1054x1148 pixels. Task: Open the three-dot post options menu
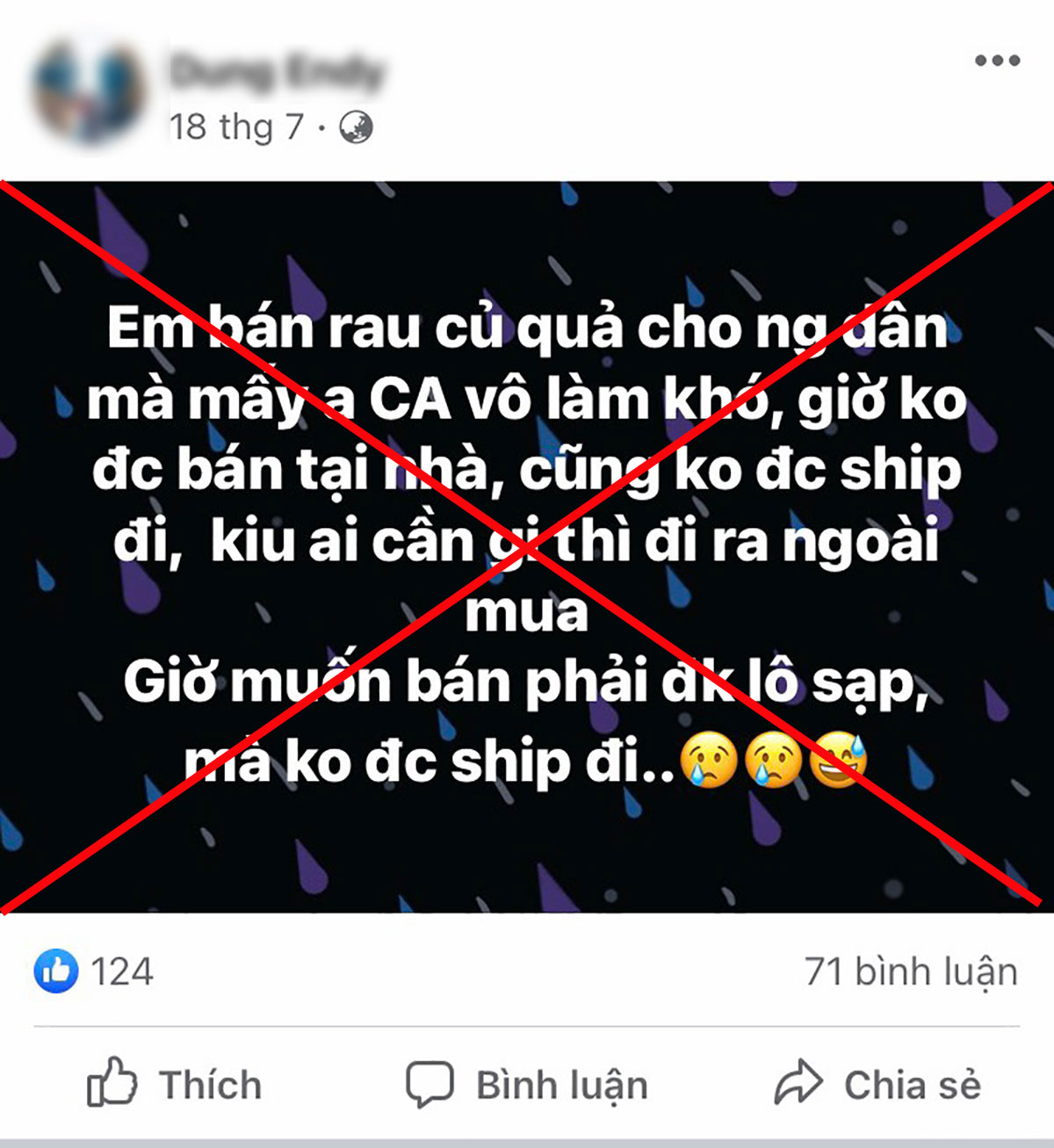997,61
